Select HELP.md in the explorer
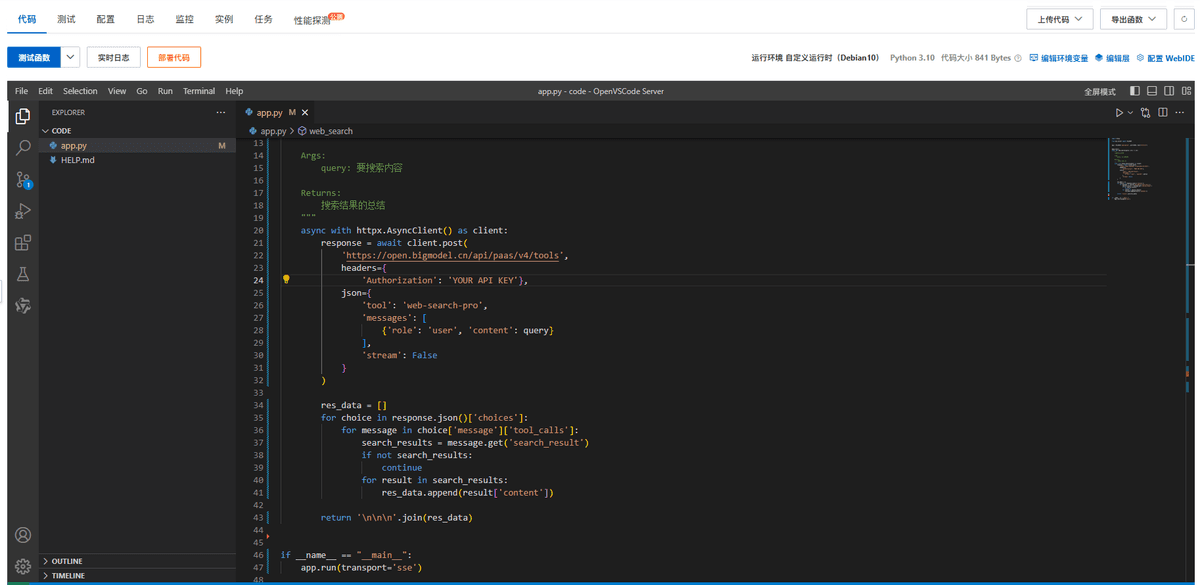The width and height of the screenshot is (1200, 585). tap(78, 160)
